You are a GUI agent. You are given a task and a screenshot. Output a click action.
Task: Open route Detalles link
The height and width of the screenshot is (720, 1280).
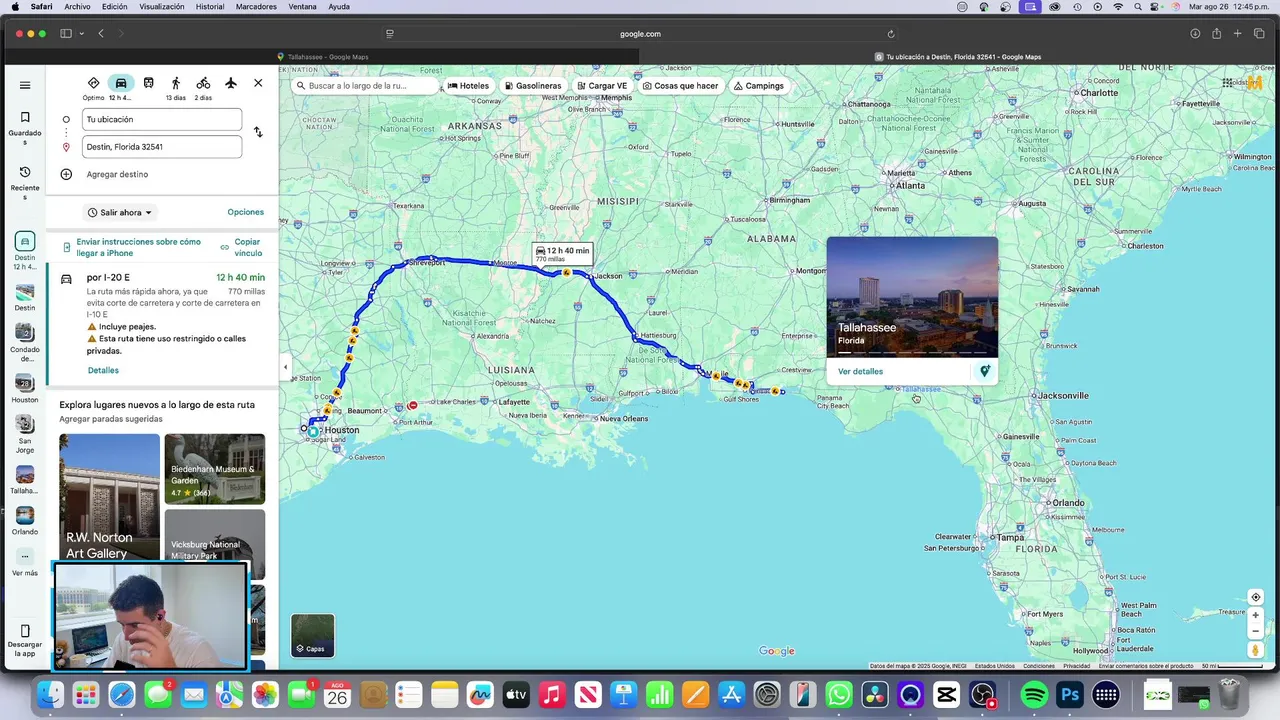point(103,370)
